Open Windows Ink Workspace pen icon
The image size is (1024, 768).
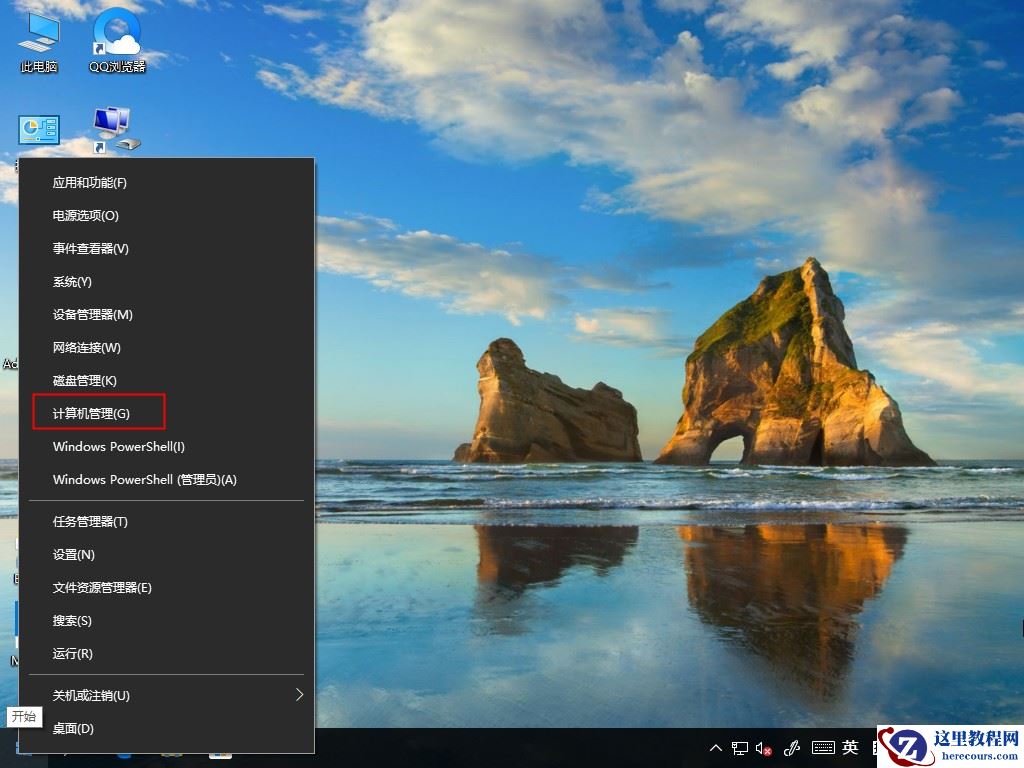[793, 748]
